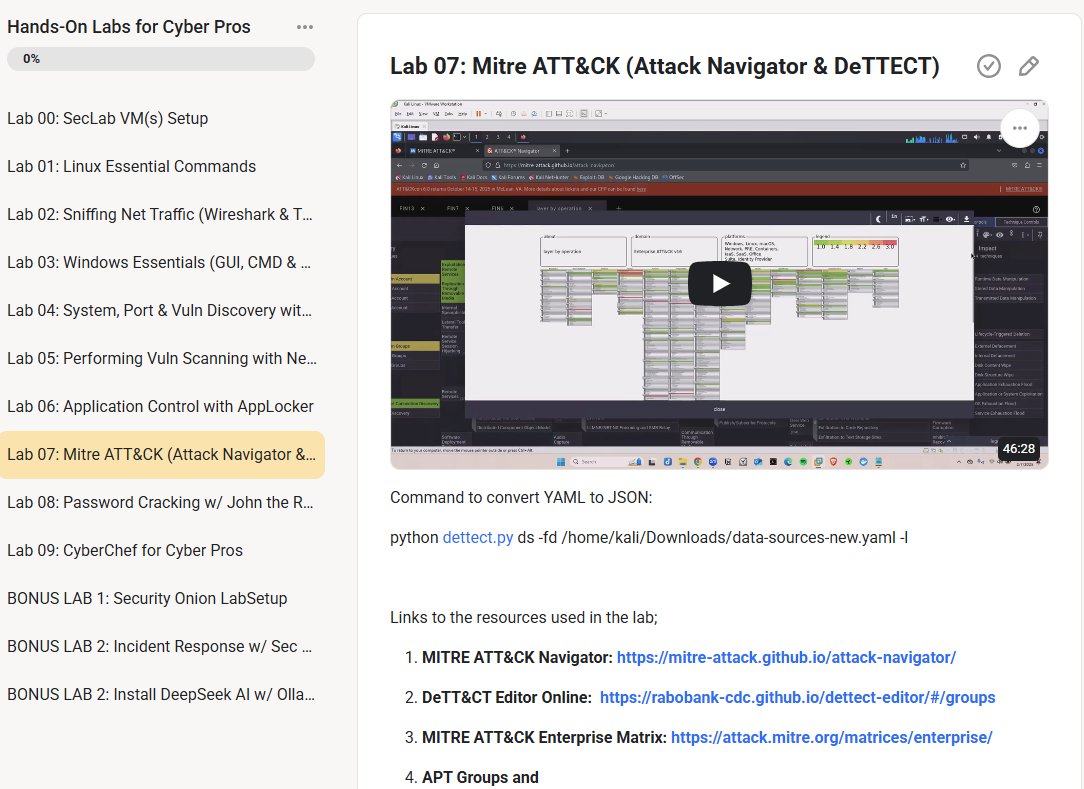Select Lab 07: Mitre ATT&CK in sidebar
Viewport: 1084px width, 789px height.
click(162, 454)
